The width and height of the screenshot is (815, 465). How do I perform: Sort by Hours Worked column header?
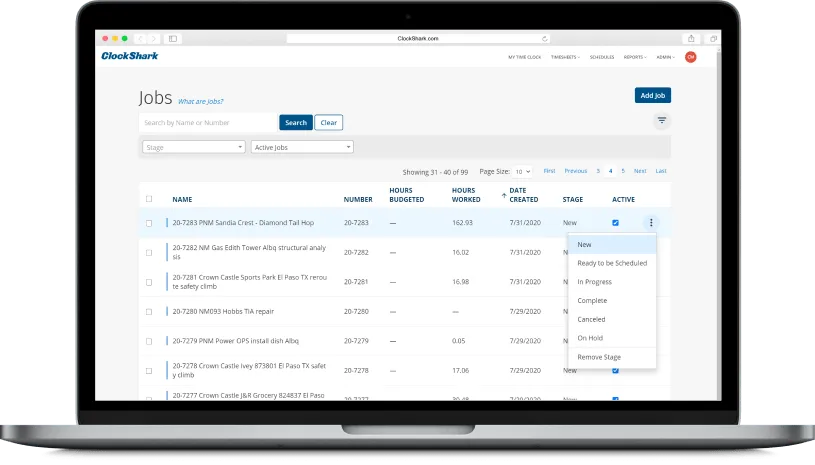466,195
